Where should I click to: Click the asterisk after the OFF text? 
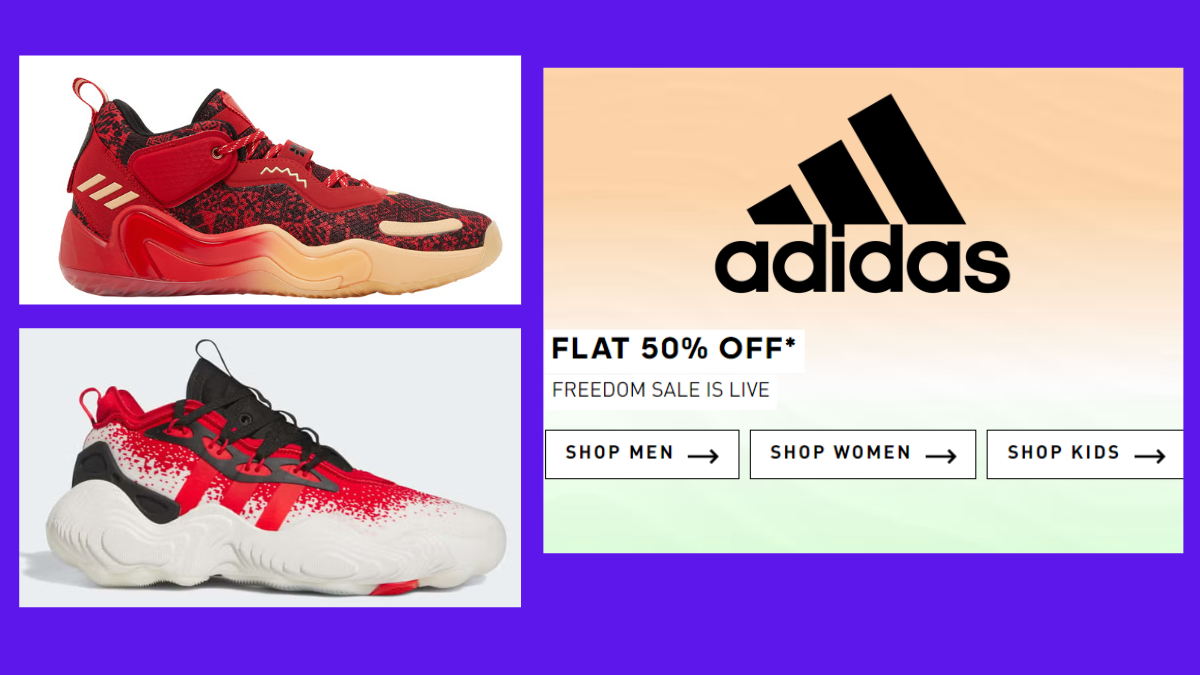click(791, 344)
